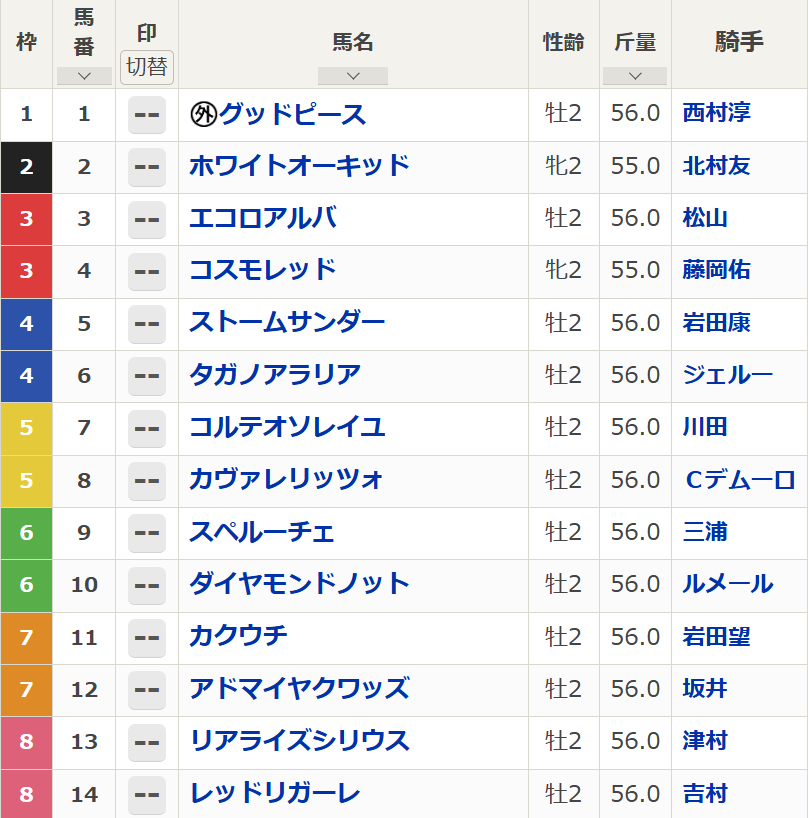Screen dimensions: 808x818
Task: Set the mark for horse number 3
Action: click(x=147, y=219)
